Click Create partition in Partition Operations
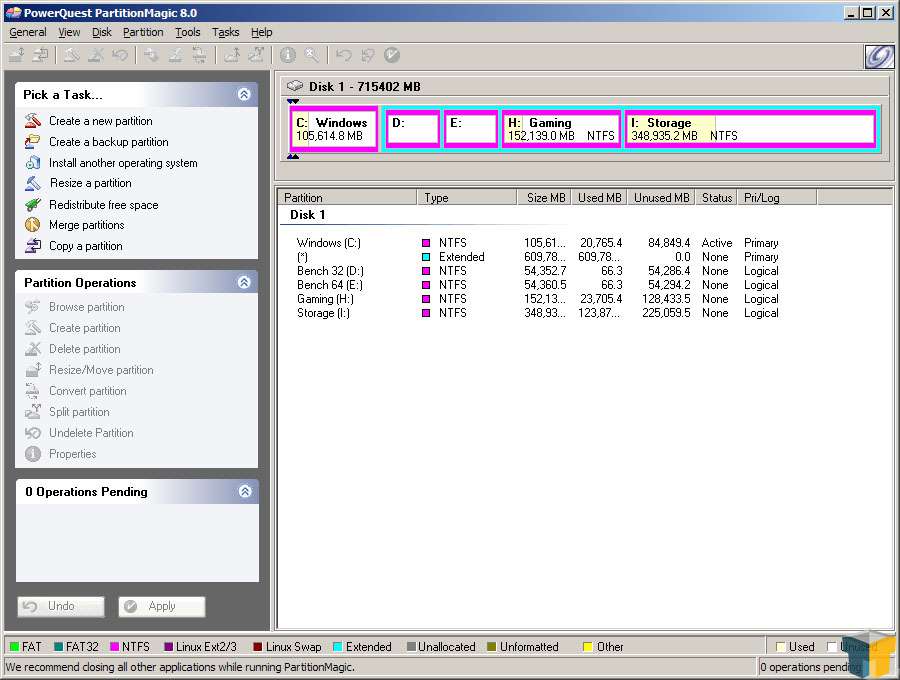This screenshot has height=680, width=900. click(85, 328)
